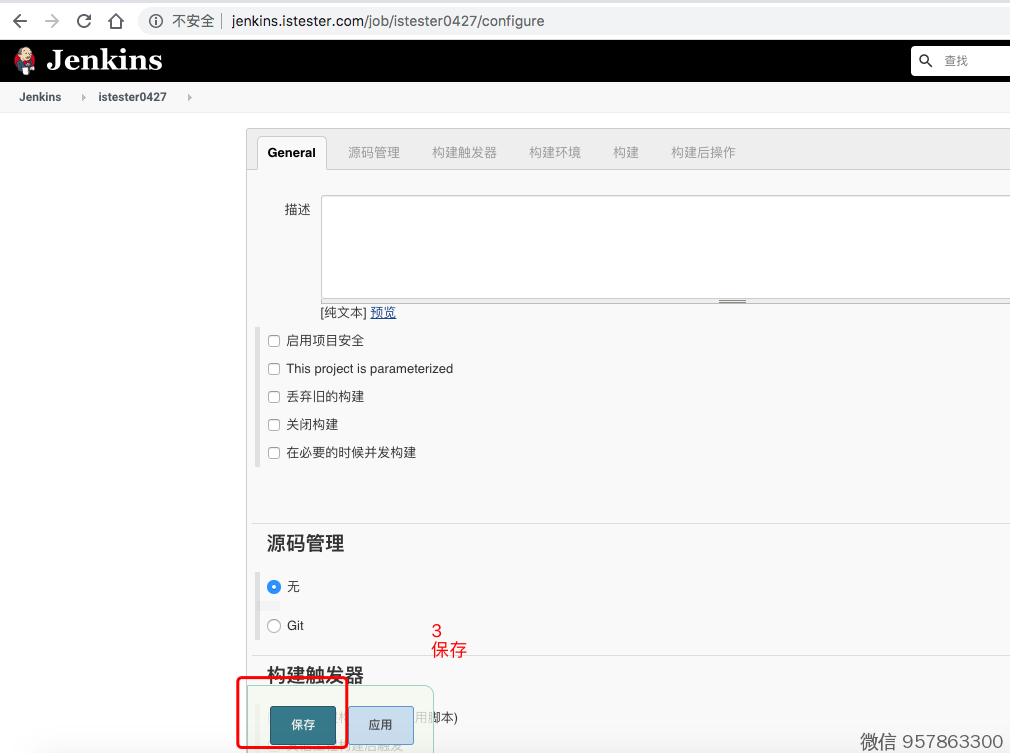Image resolution: width=1010 pixels, height=753 pixels.
Task: Select the Git radio option
Action: click(274, 626)
